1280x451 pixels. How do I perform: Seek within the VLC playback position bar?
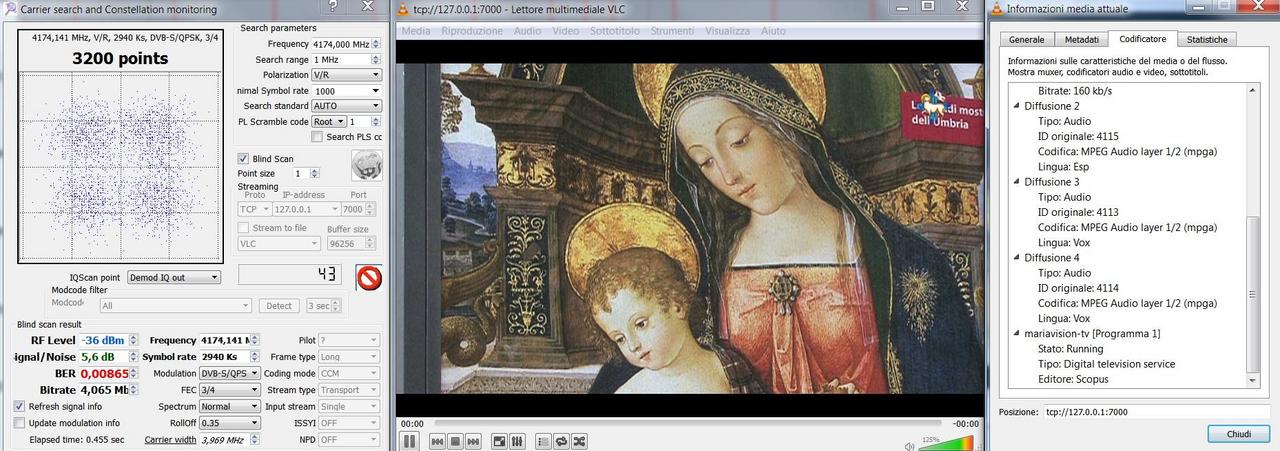pos(686,423)
